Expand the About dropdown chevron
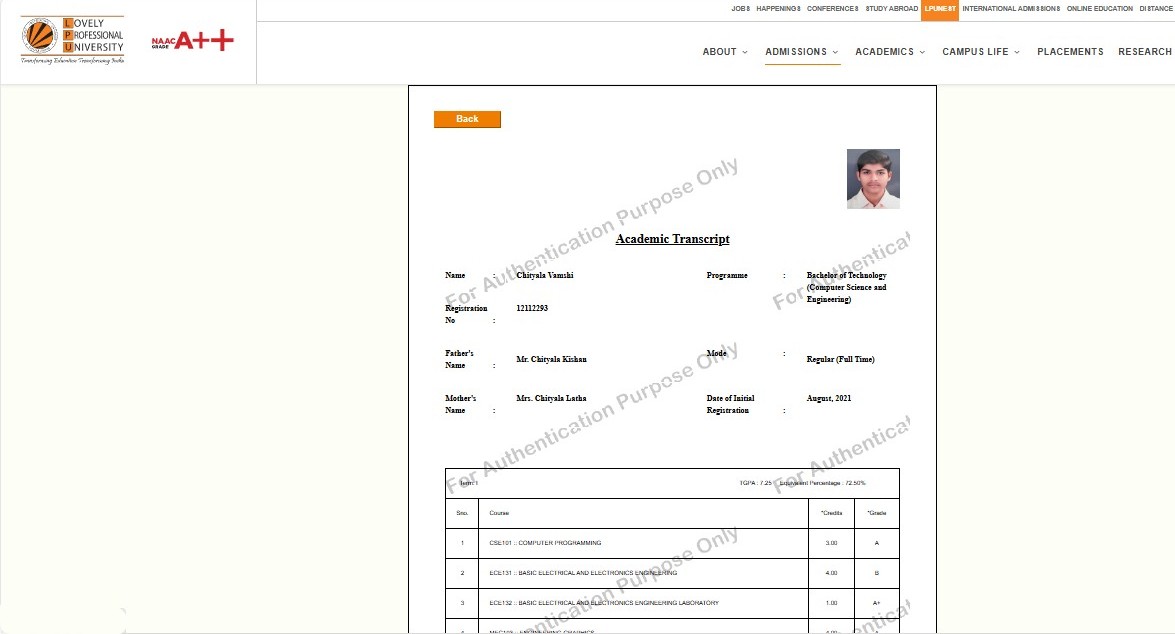Screen dimensions: 1175x634 [744, 52]
